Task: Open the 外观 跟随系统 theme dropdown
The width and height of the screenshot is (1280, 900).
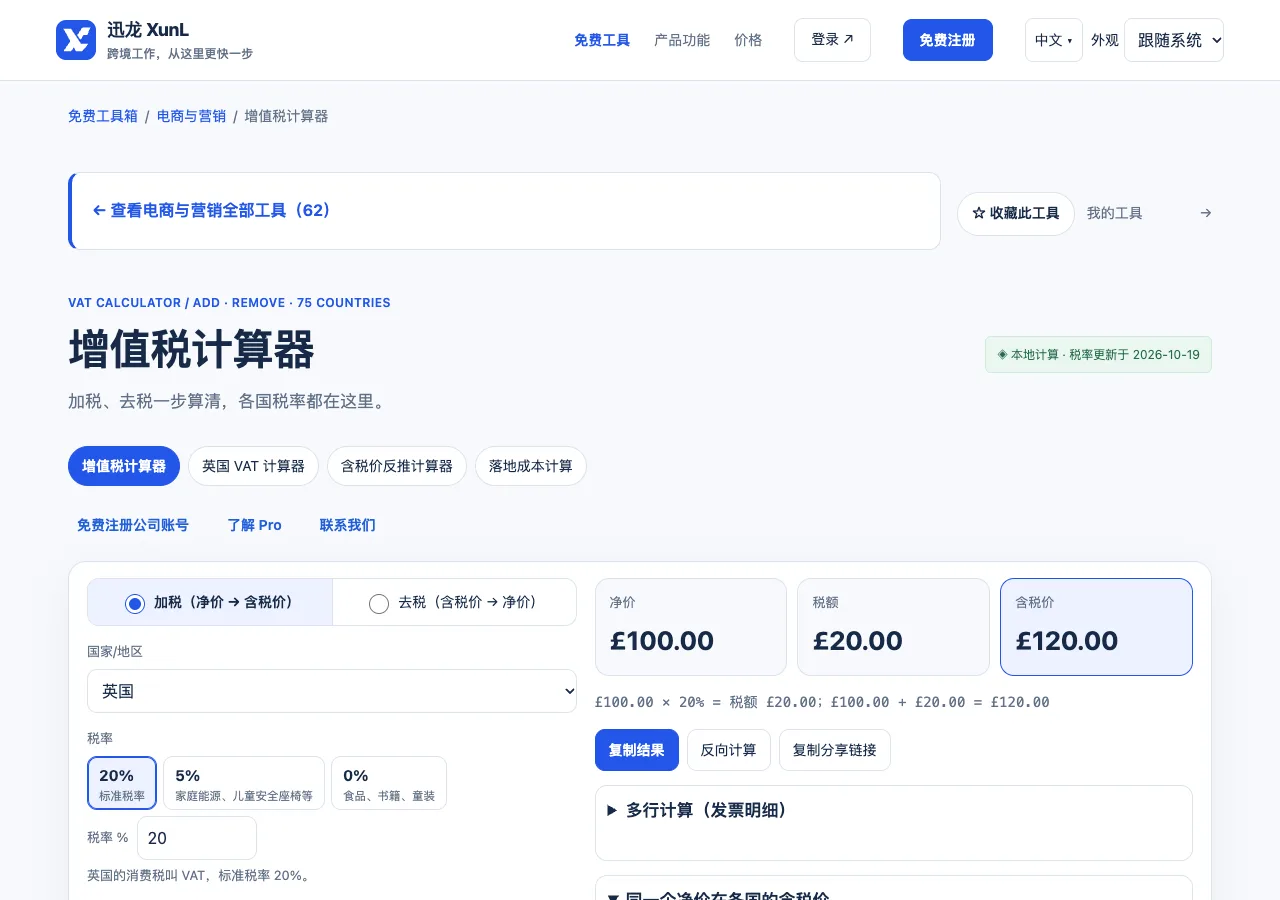Action: pyautogui.click(x=1174, y=40)
